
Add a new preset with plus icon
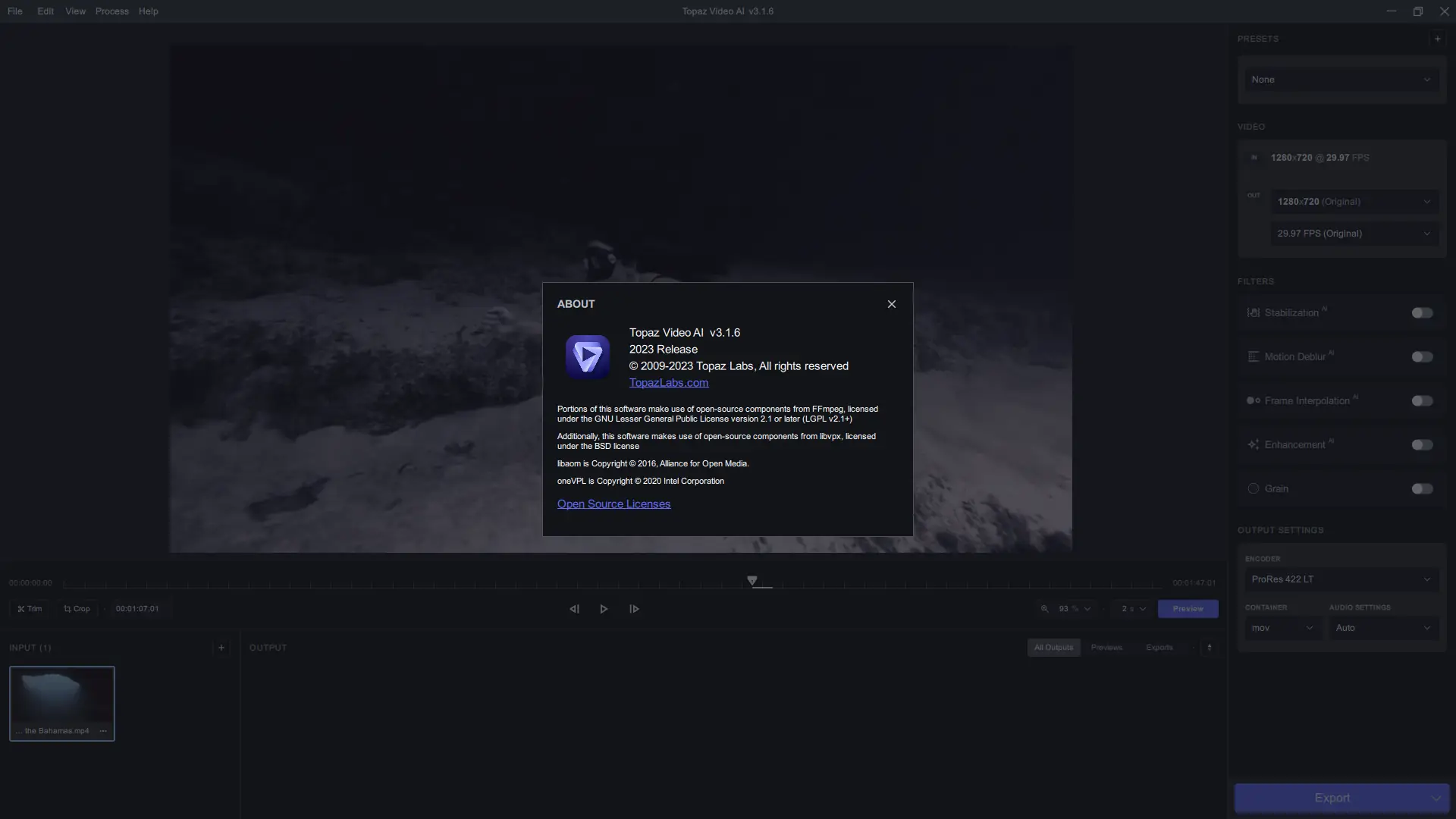pyautogui.click(x=1437, y=39)
